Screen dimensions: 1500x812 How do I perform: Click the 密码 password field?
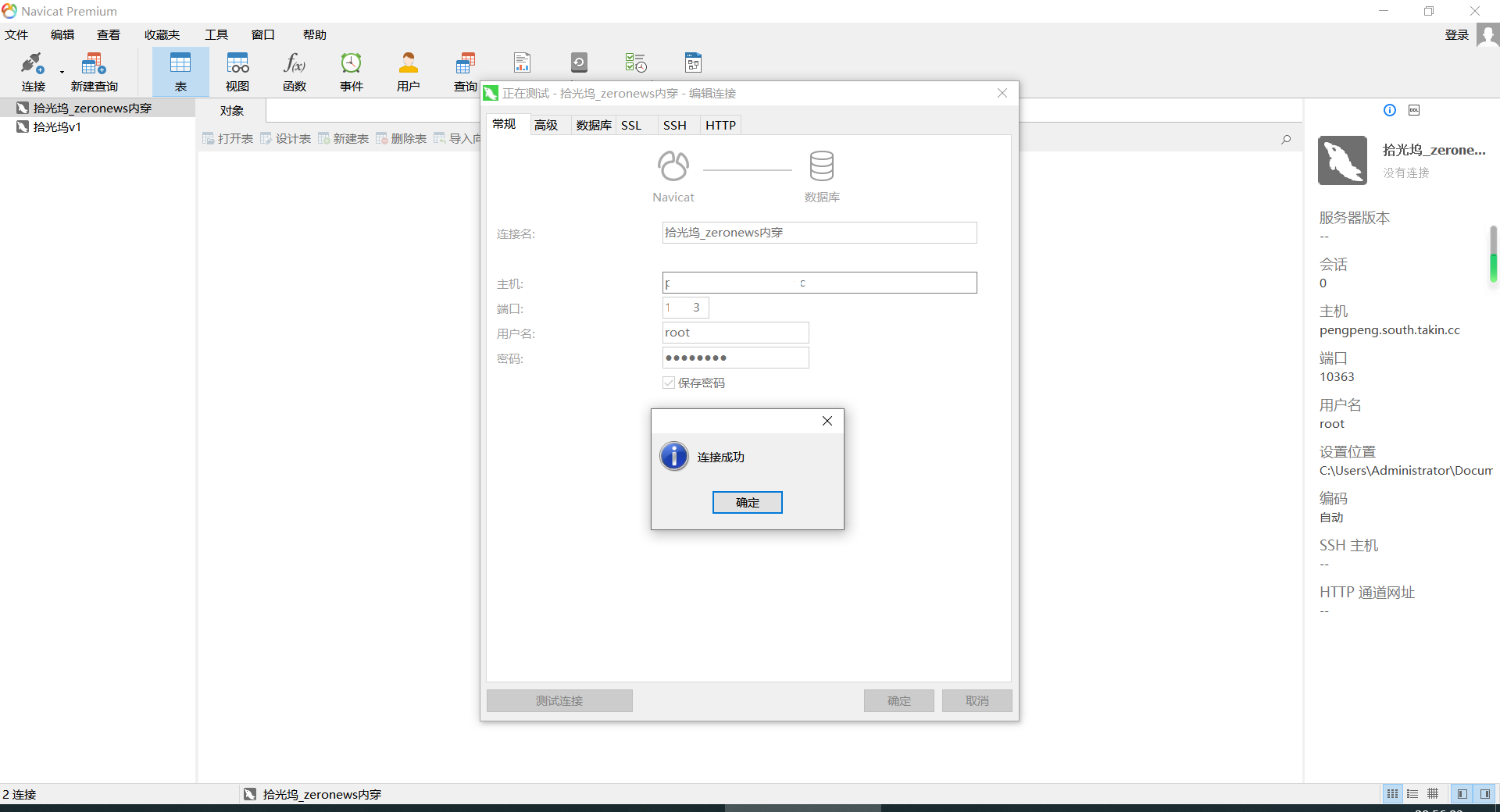(x=735, y=358)
